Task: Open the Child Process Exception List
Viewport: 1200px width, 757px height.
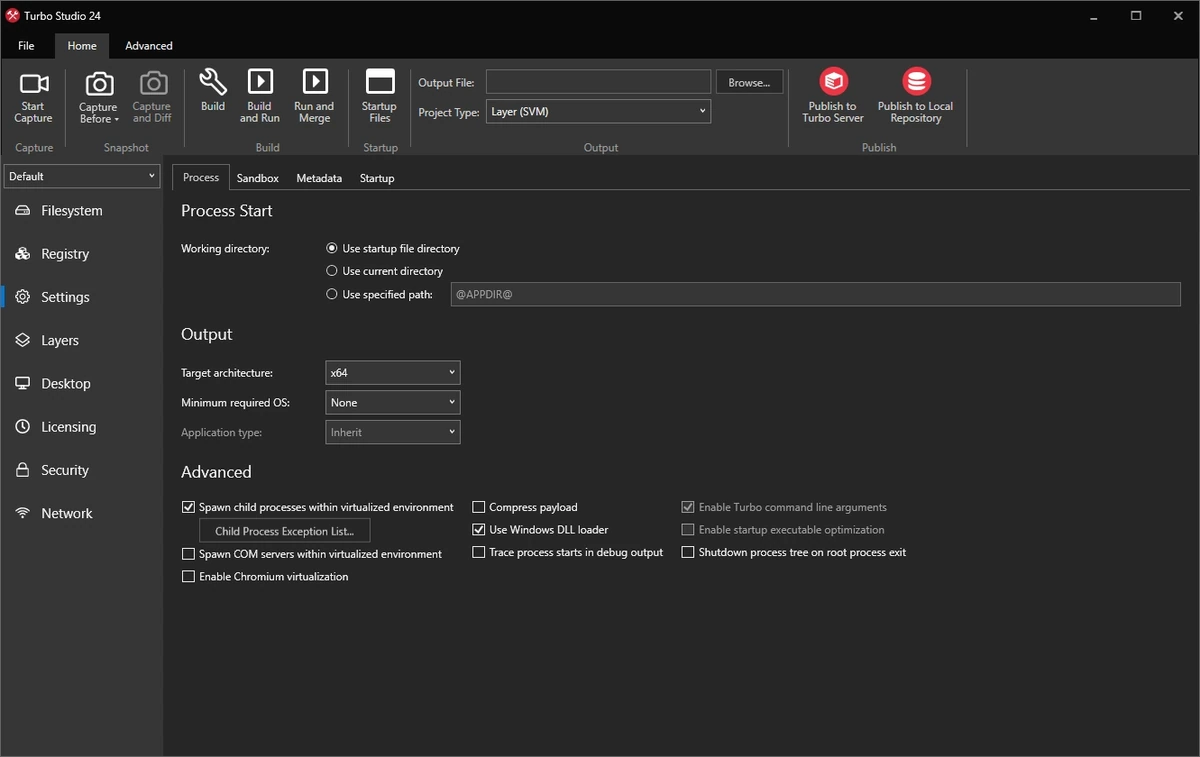Action: click(285, 531)
